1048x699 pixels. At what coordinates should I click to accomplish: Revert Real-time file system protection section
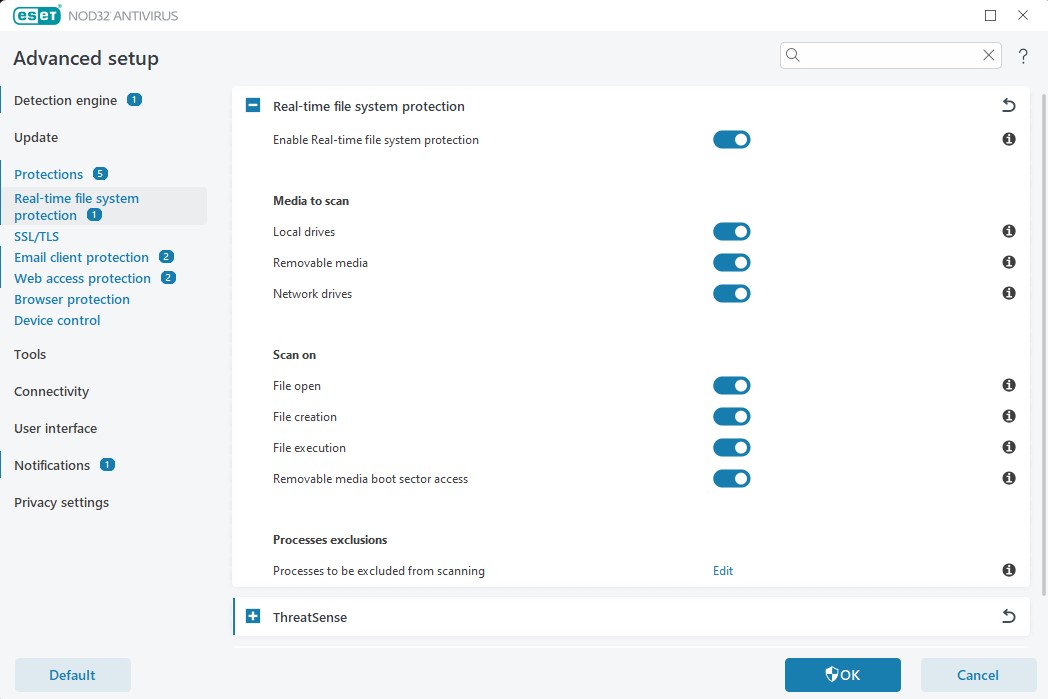tap(1008, 106)
